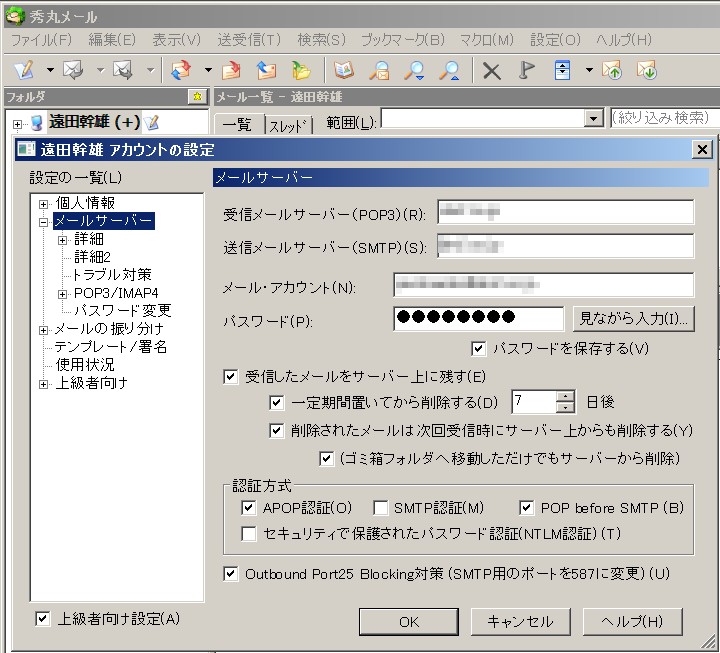Click the account settings dialog title icon
The image size is (720, 653).
click(x=26, y=148)
